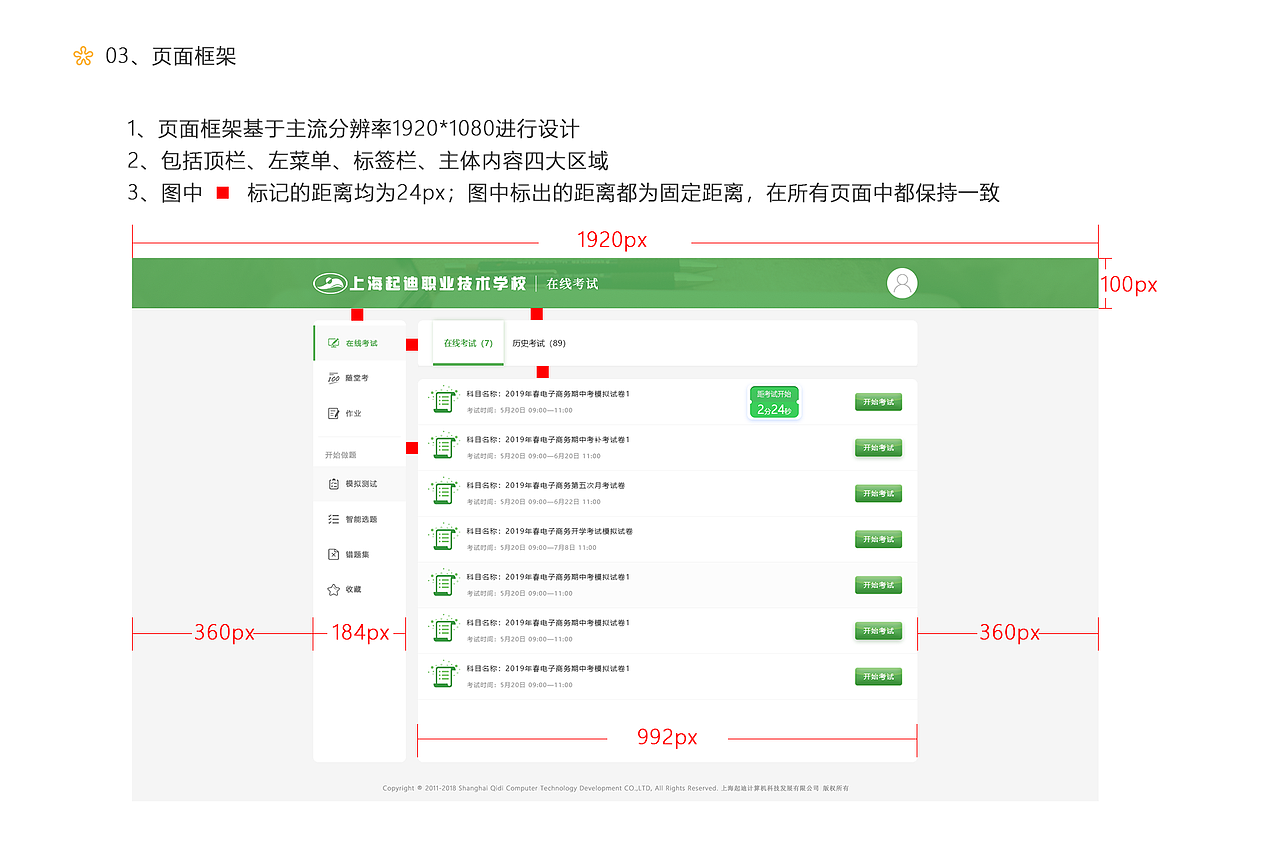Click 开始考试 for 期中考补考试卷1
This screenshot has height=850, width=1280.
click(878, 448)
